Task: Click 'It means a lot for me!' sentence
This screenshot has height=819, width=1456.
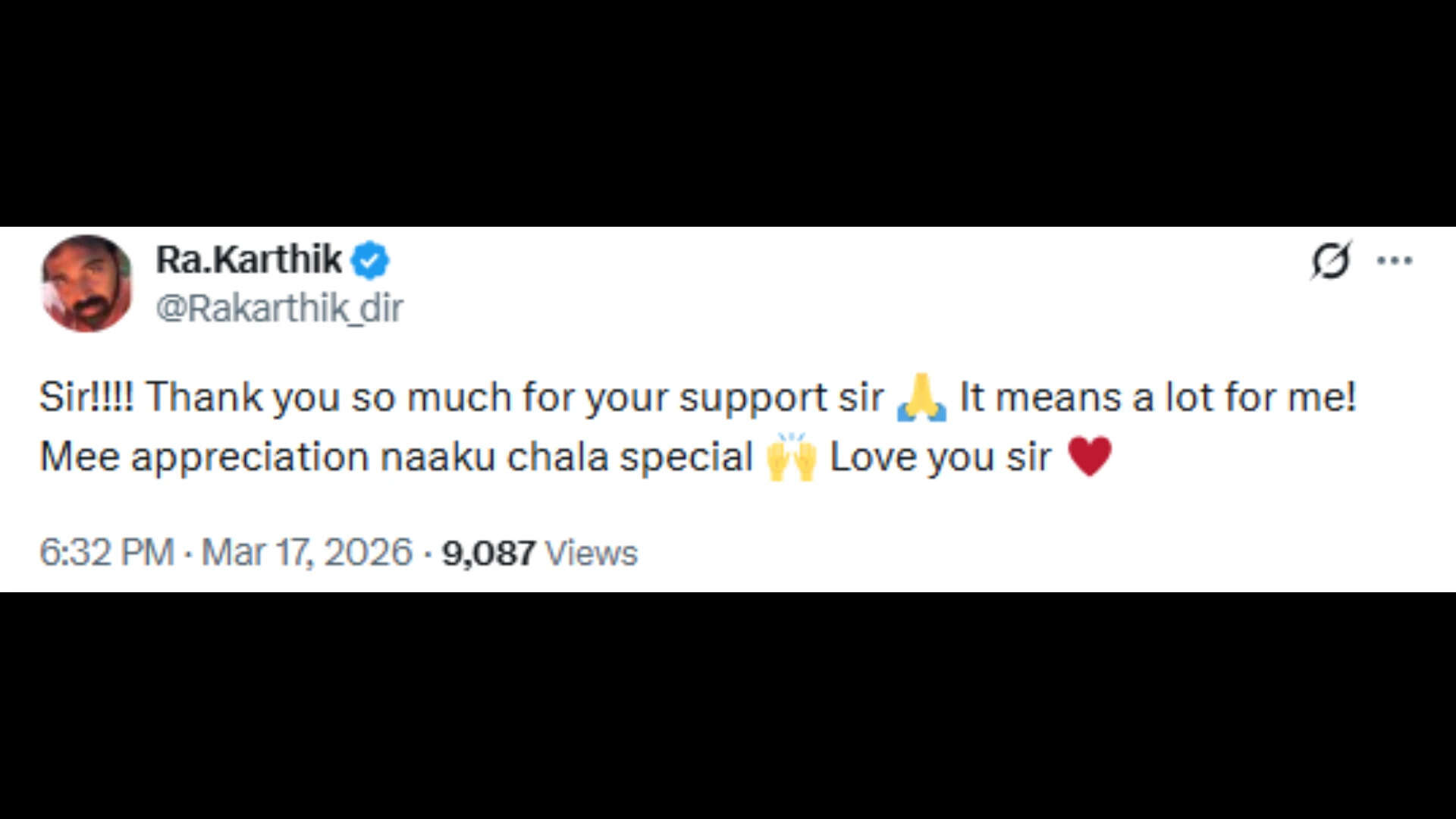Action: coord(1157,397)
